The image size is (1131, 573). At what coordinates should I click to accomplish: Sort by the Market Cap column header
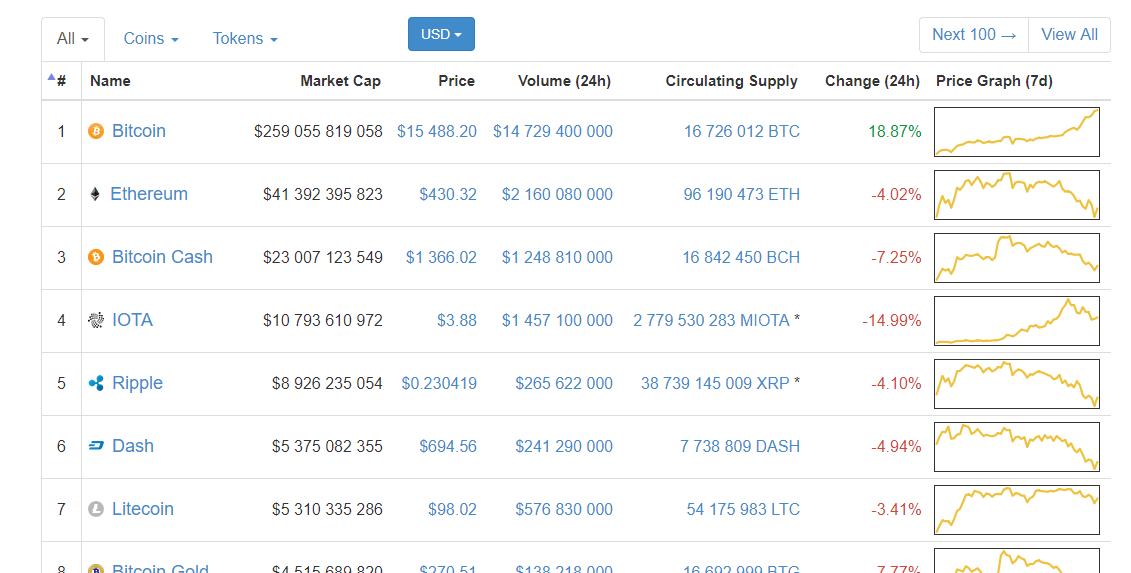point(340,81)
